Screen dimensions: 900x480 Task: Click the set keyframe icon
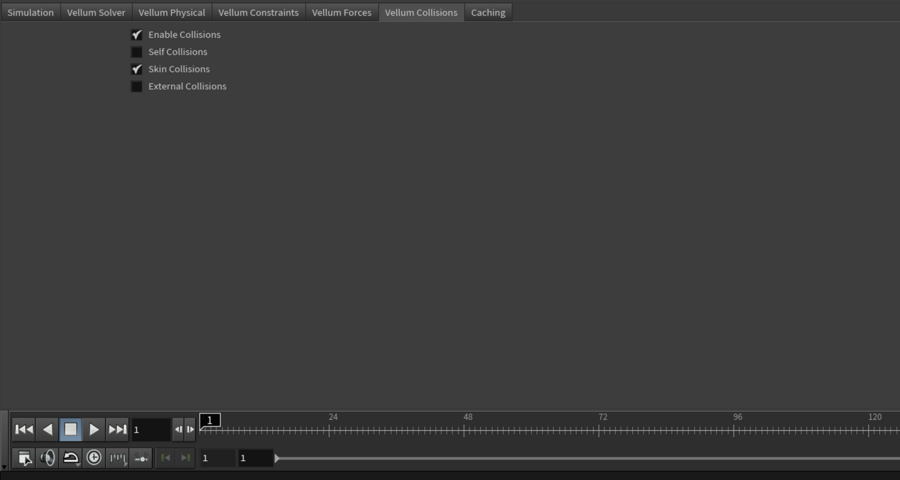pos(141,458)
